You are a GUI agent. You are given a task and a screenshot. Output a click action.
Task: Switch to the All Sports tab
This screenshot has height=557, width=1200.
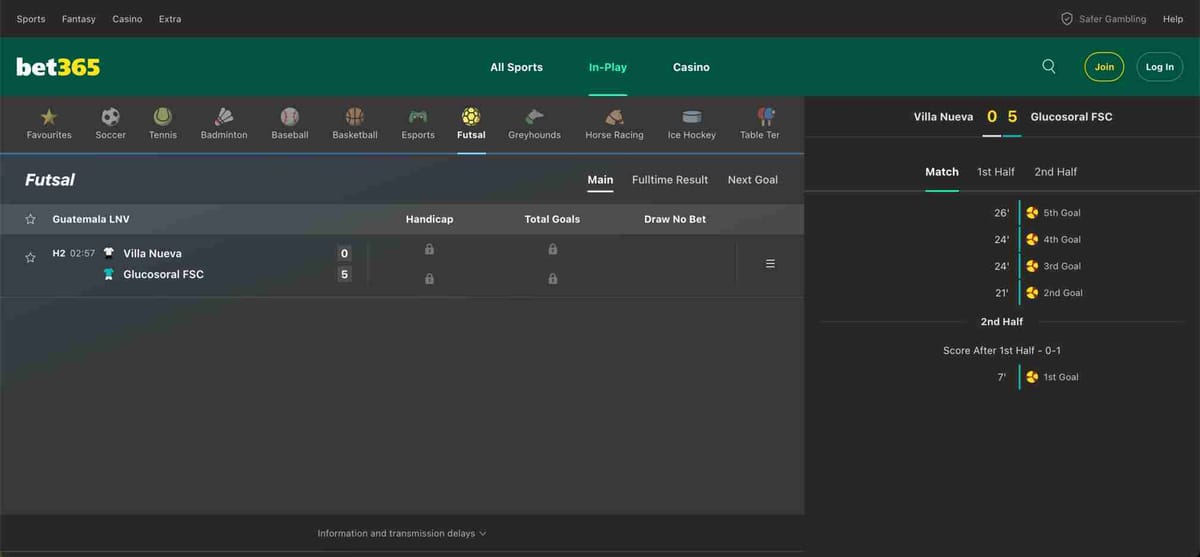pyautogui.click(x=516, y=67)
